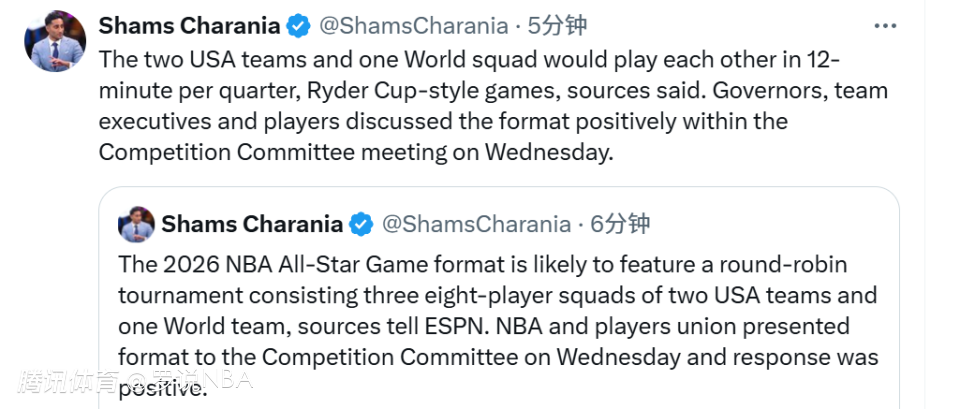Click the verified badge beside the top author name
The height and width of the screenshot is (409, 960).
click(x=298, y=24)
